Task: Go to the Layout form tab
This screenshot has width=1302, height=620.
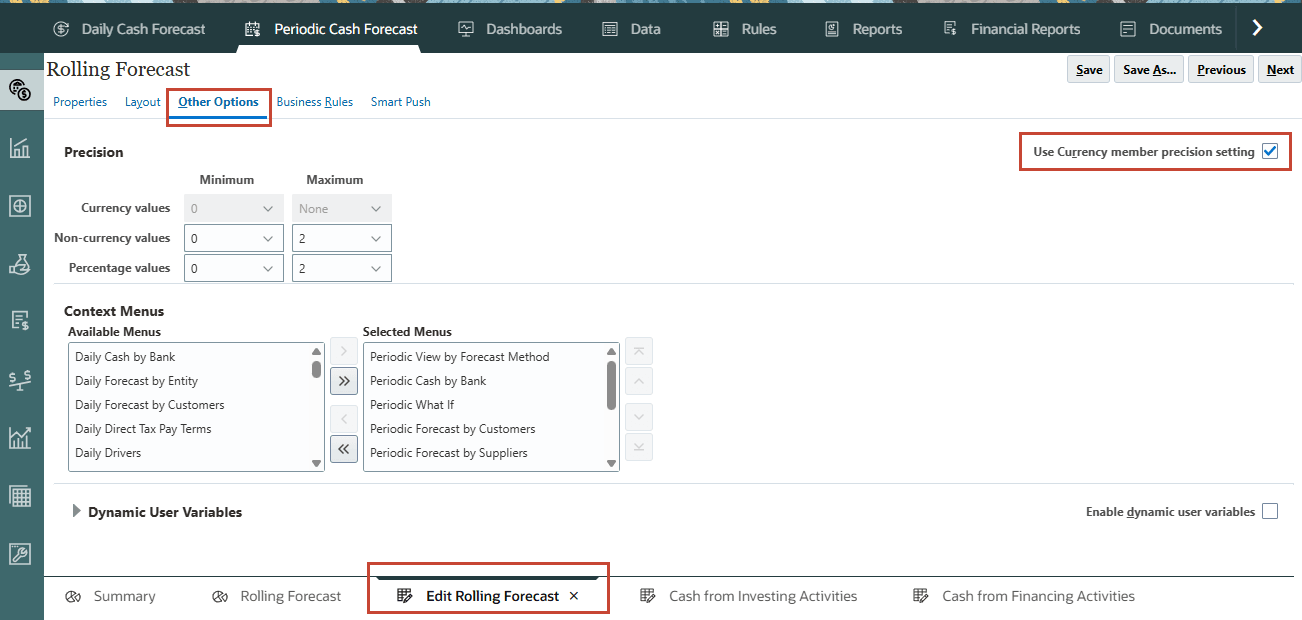Action: [143, 102]
